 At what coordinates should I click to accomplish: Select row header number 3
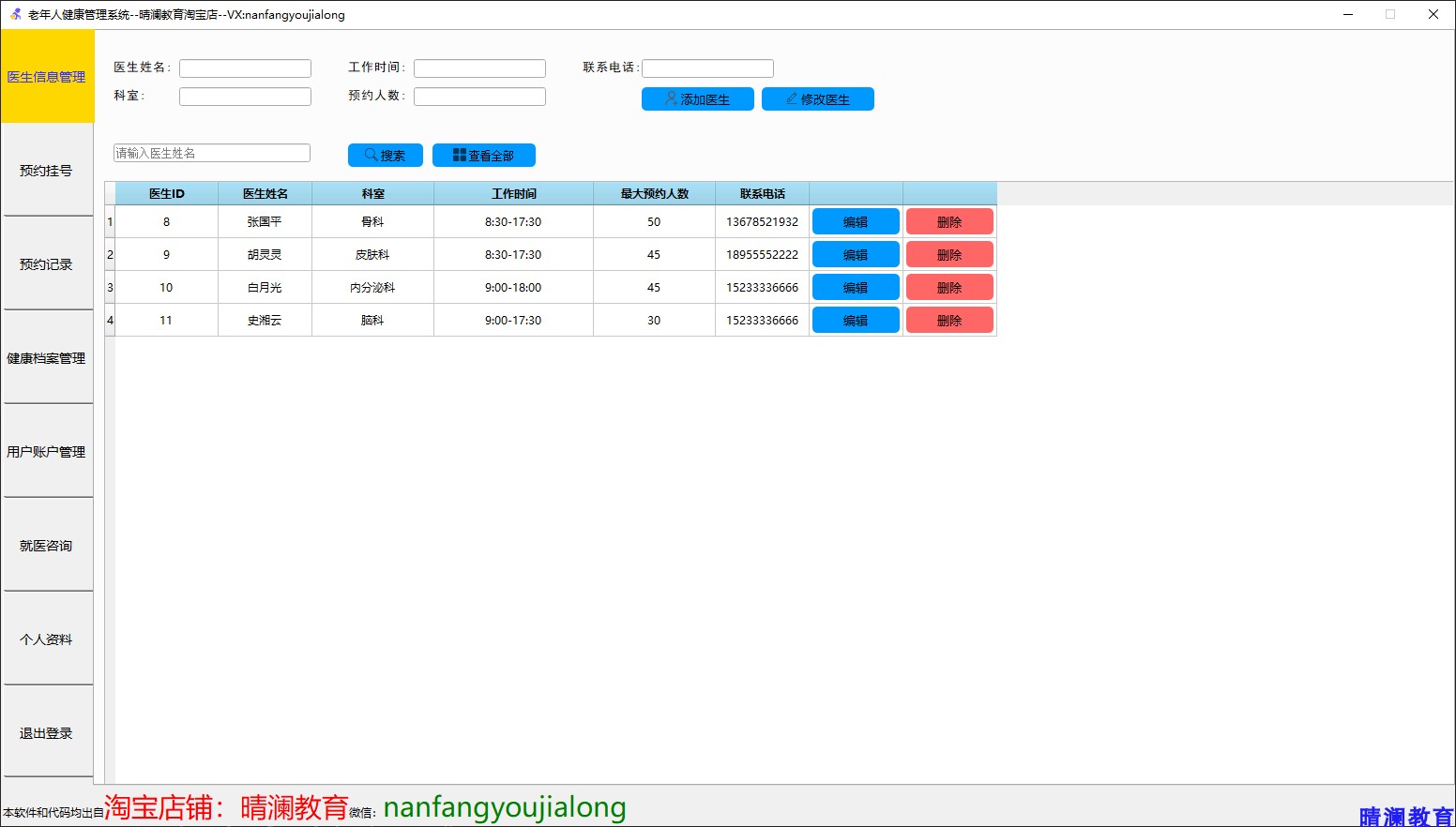tap(110, 288)
